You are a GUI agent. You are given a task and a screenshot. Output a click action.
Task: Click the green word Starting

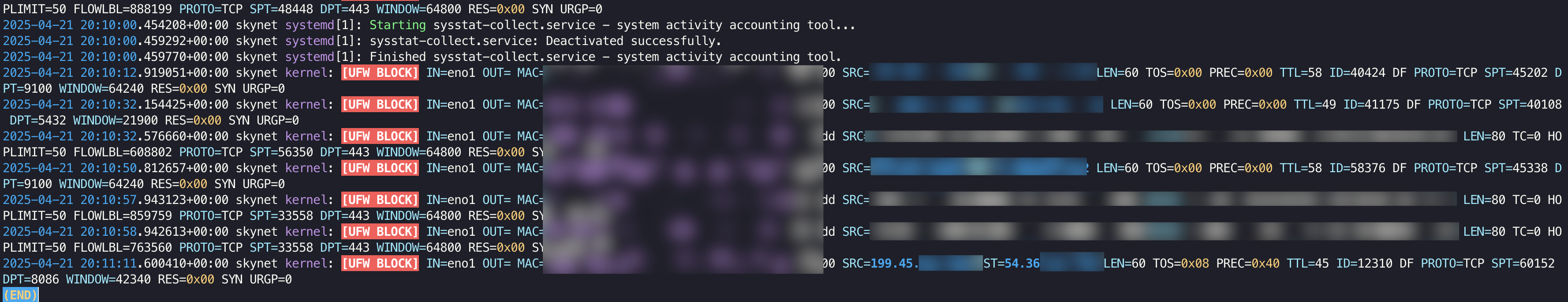397,25
